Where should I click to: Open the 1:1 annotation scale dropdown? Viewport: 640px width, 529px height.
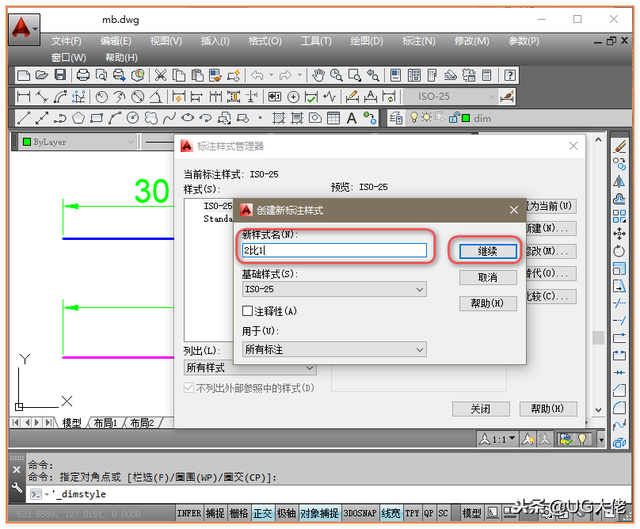(497, 439)
